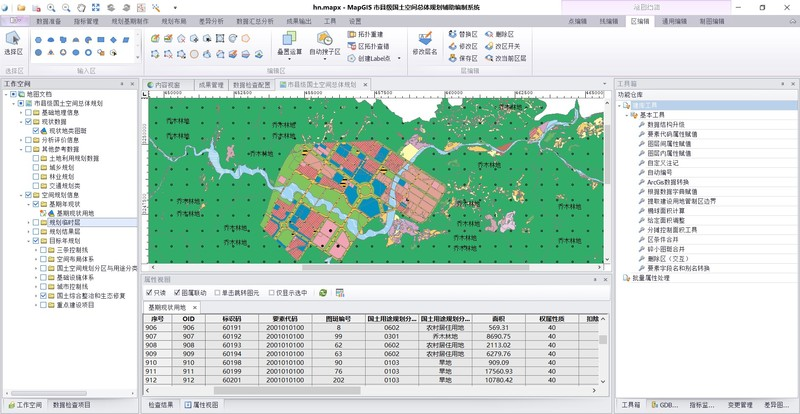
Task: Switch to the 线编辑 tab
Action: point(608,21)
